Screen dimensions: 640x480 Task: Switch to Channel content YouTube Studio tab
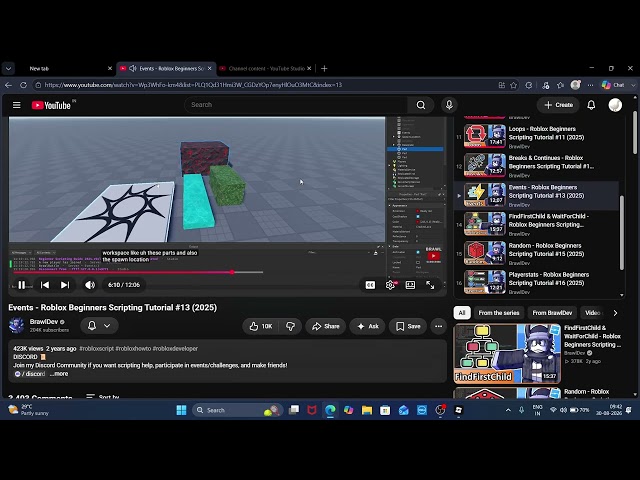[265, 69]
